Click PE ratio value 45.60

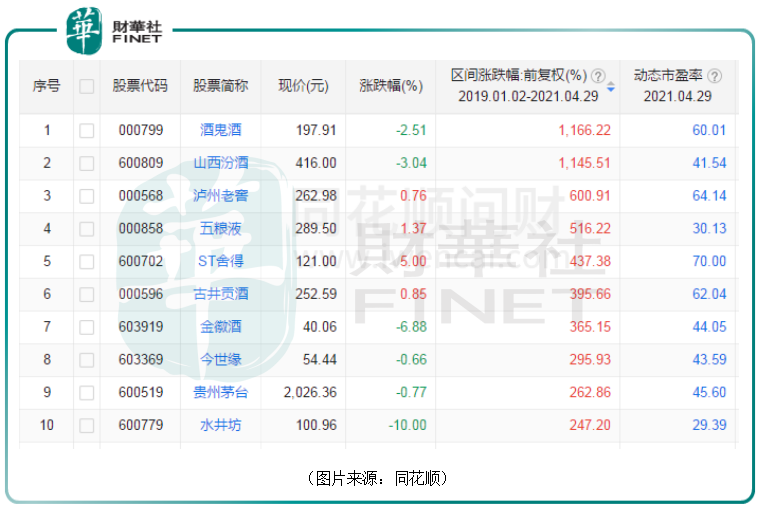(709, 393)
